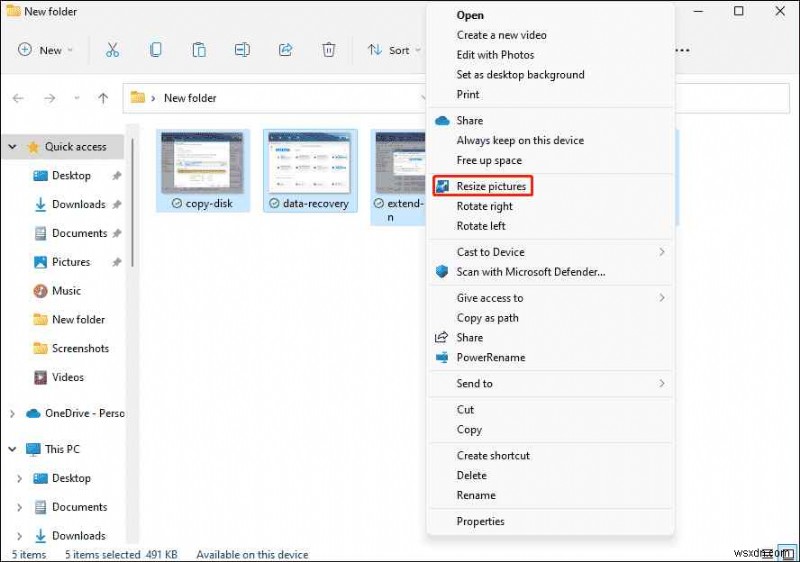Image resolution: width=800 pixels, height=562 pixels.
Task: Open the New dropdown button
Action: pyautogui.click(x=45, y=50)
